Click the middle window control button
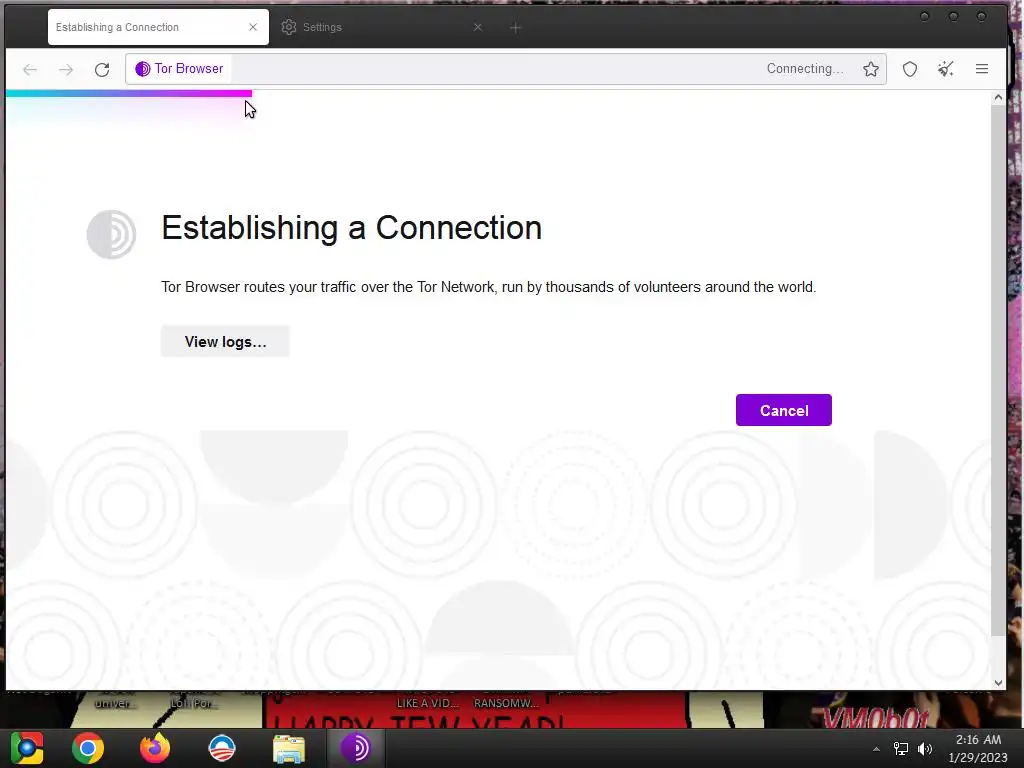Screen dimensions: 1024x768 point(953,16)
